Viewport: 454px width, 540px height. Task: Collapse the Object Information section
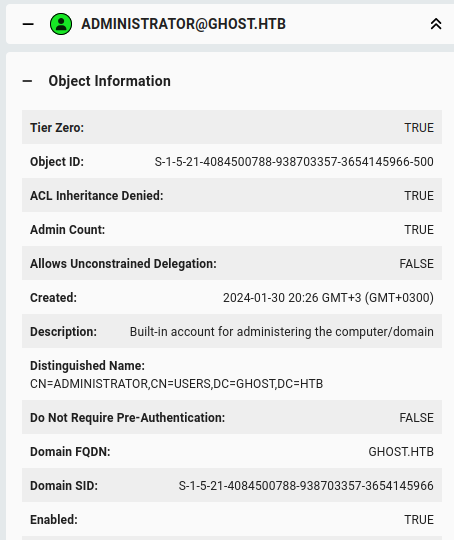[27, 81]
